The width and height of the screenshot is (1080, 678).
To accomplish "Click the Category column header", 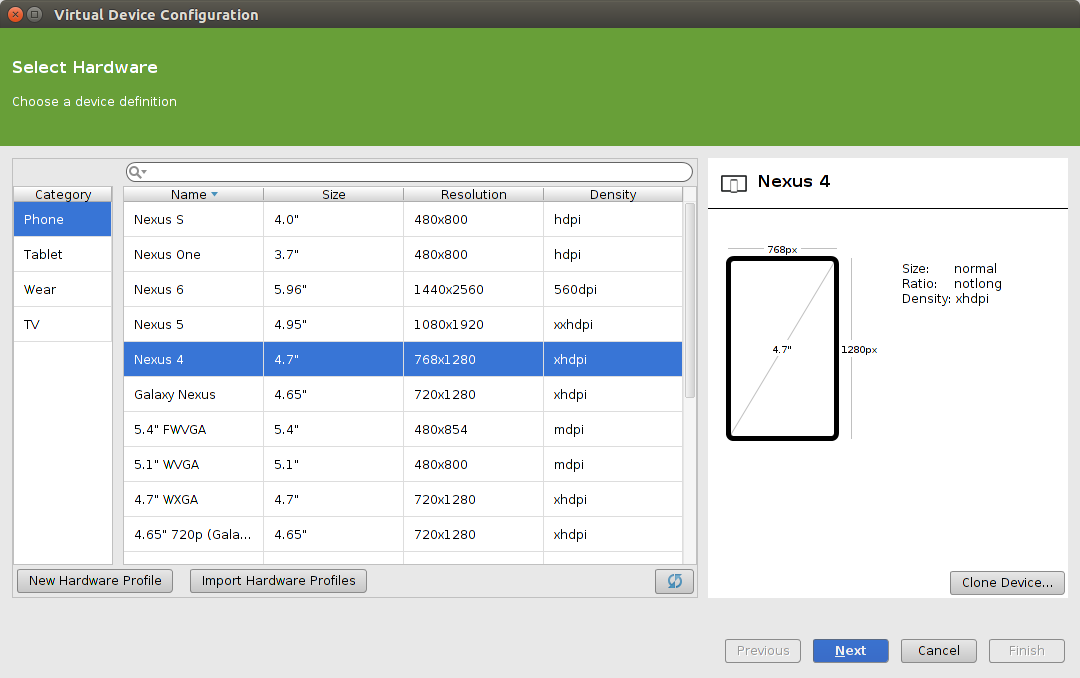I will (x=63, y=194).
